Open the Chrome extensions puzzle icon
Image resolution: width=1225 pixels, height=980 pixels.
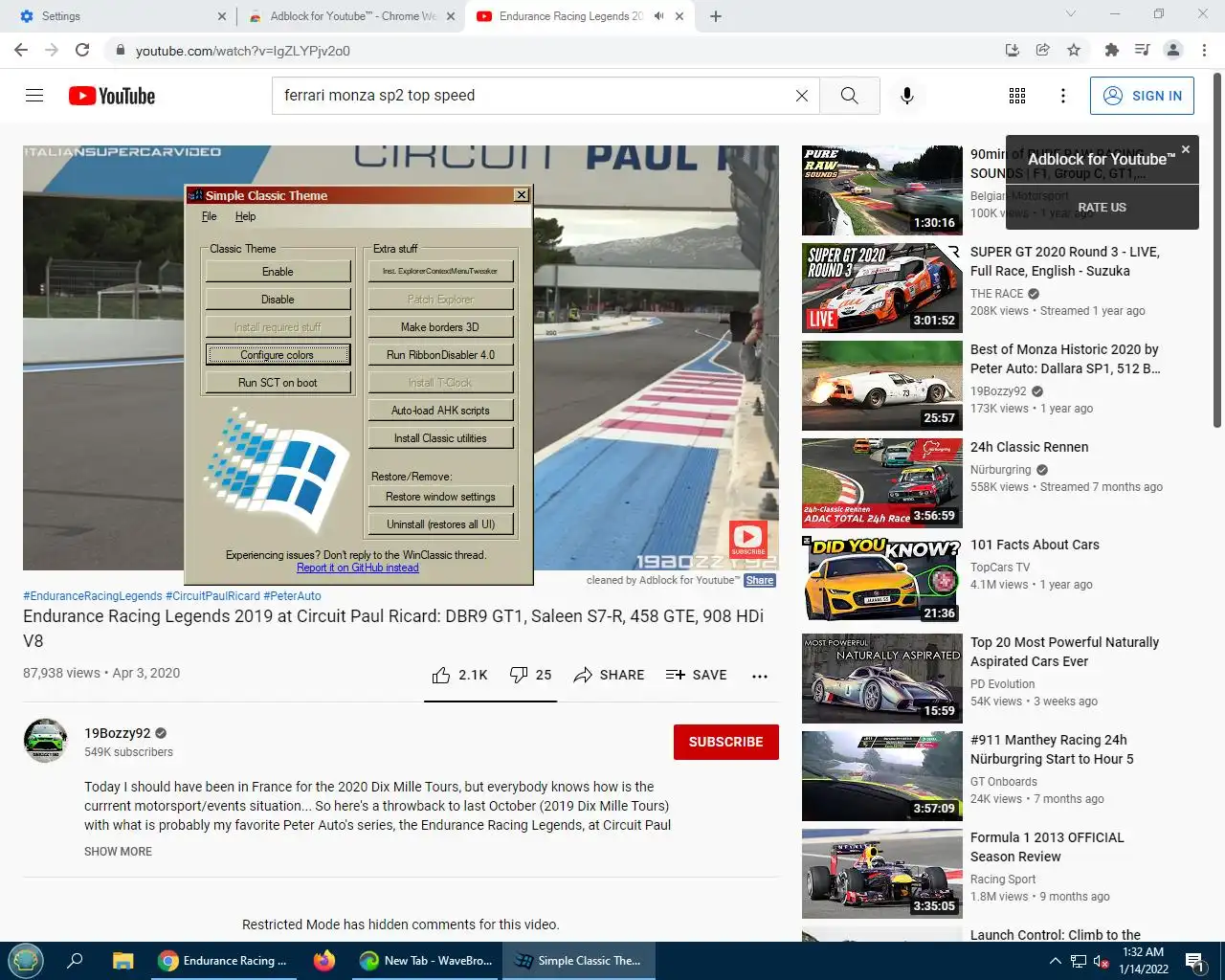tap(1111, 50)
